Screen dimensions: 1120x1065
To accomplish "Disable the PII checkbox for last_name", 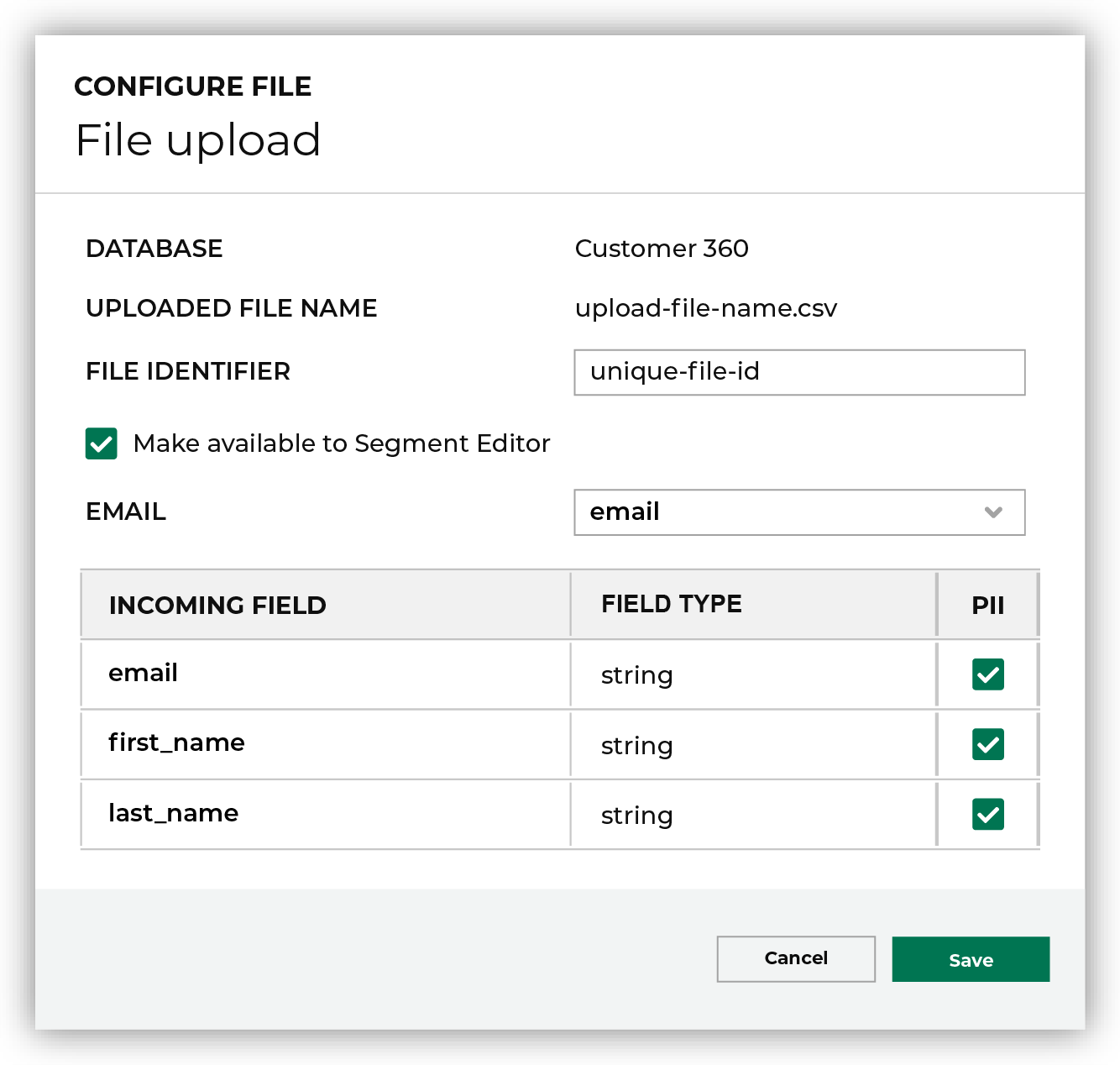I will coord(987,814).
